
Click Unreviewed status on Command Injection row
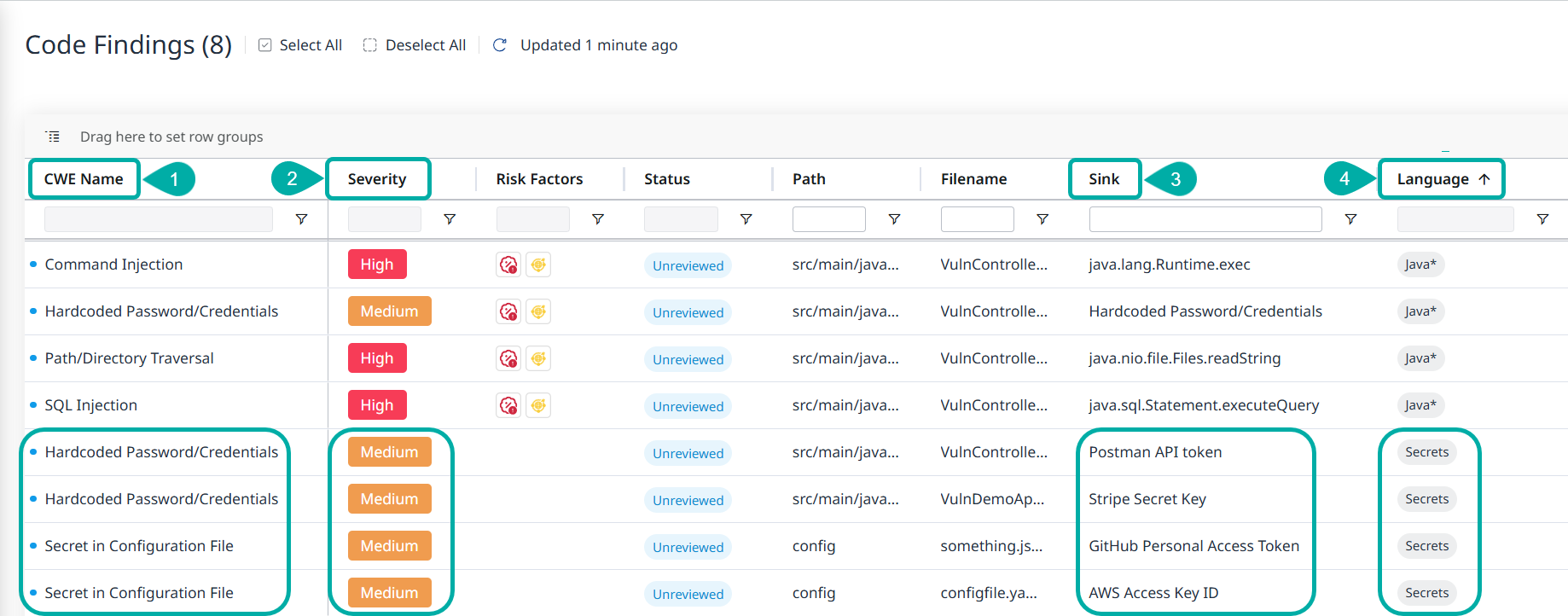688,265
